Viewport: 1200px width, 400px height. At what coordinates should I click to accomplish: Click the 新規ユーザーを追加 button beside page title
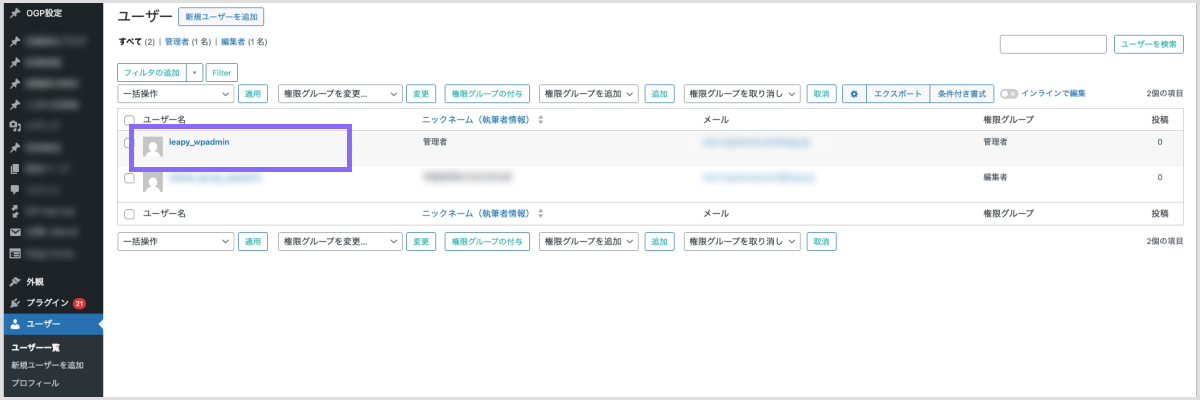(x=221, y=17)
